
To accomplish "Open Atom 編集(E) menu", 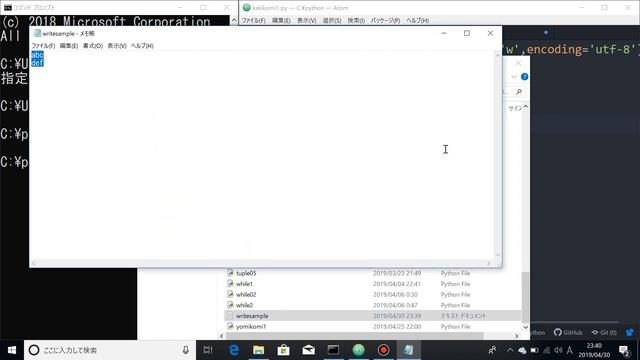I will click(281, 20).
